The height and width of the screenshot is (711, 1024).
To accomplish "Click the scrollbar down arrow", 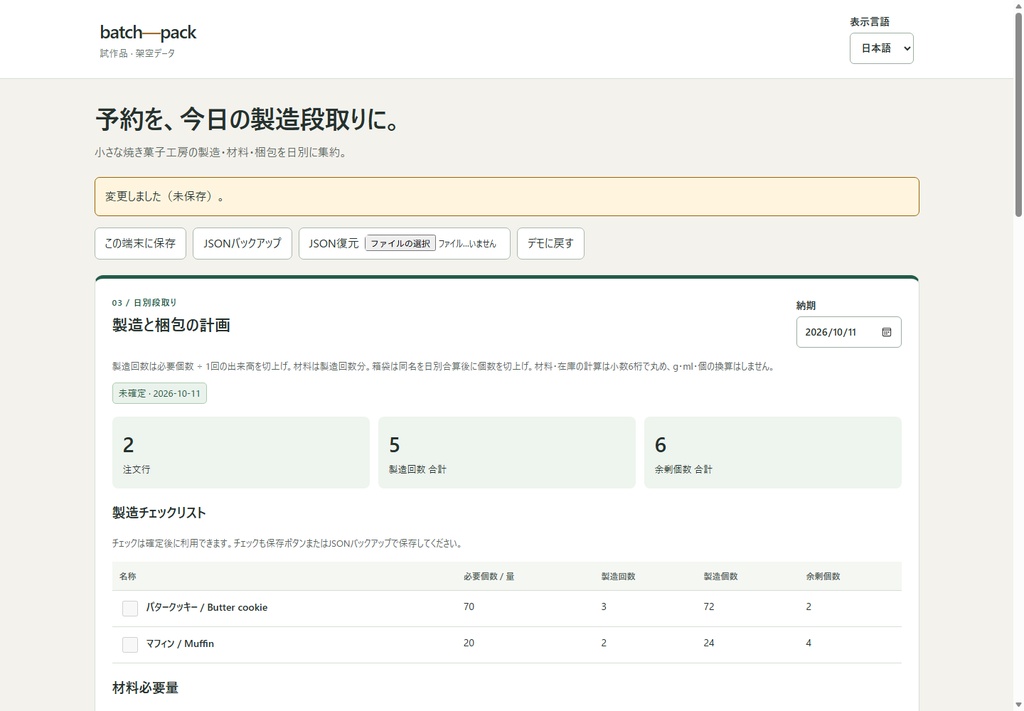I will pos(1018,705).
